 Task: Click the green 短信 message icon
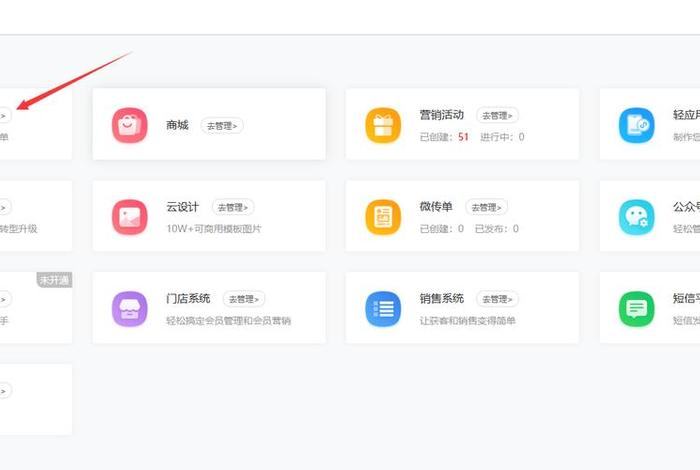point(637,309)
